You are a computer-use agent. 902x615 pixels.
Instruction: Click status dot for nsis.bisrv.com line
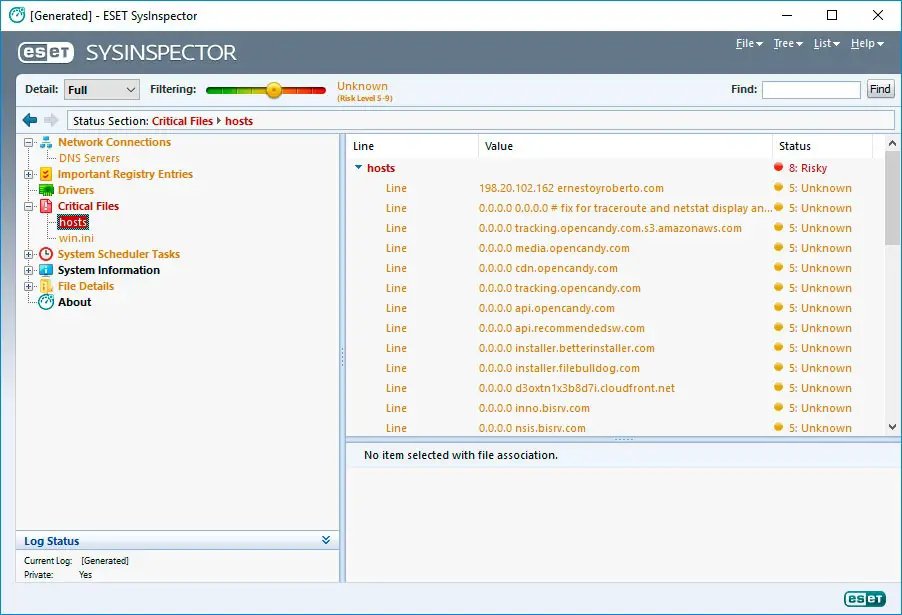778,427
